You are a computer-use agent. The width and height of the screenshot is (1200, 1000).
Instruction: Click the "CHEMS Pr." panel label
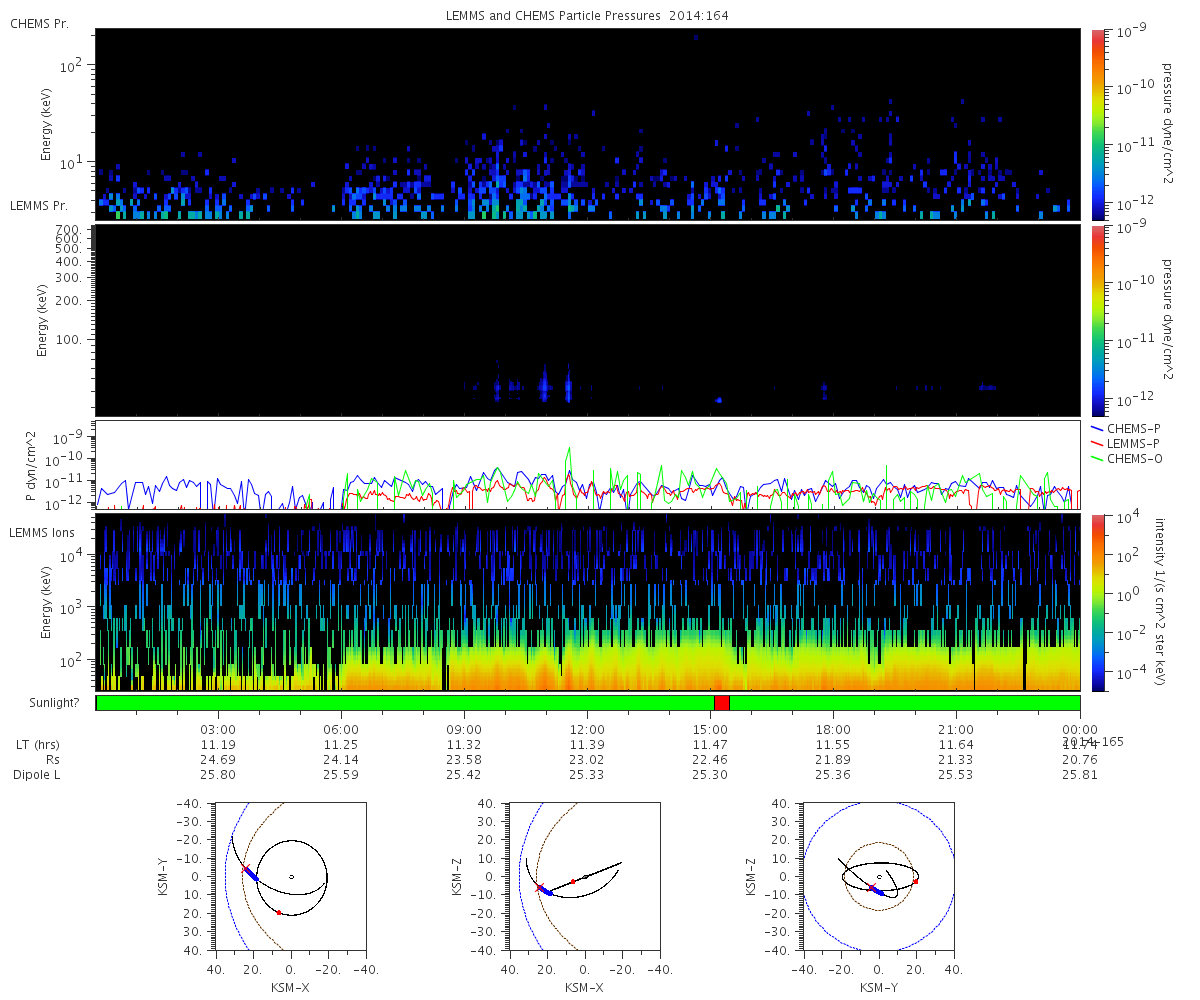coord(39,23)
